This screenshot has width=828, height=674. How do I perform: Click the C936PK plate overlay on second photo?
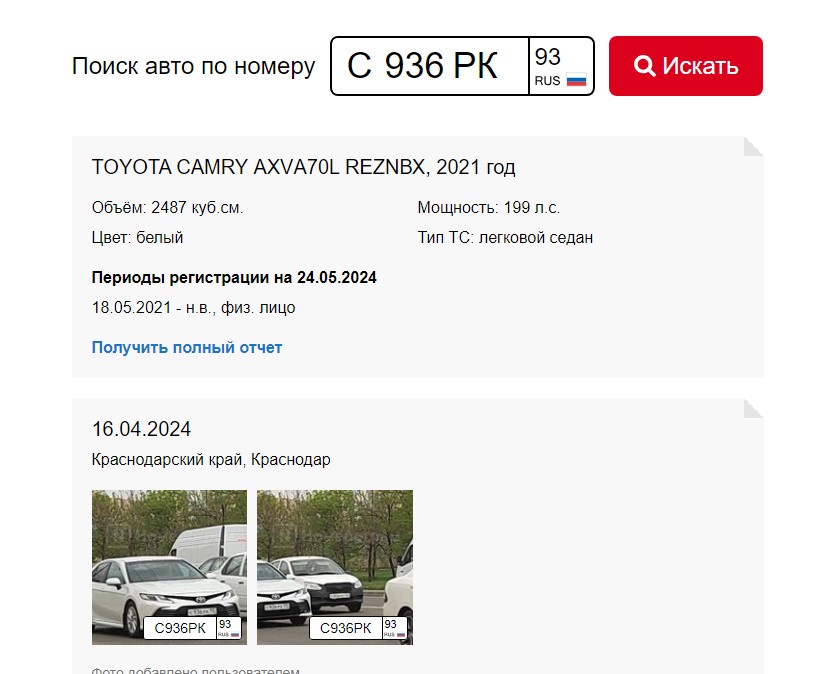tap(358, 628)
